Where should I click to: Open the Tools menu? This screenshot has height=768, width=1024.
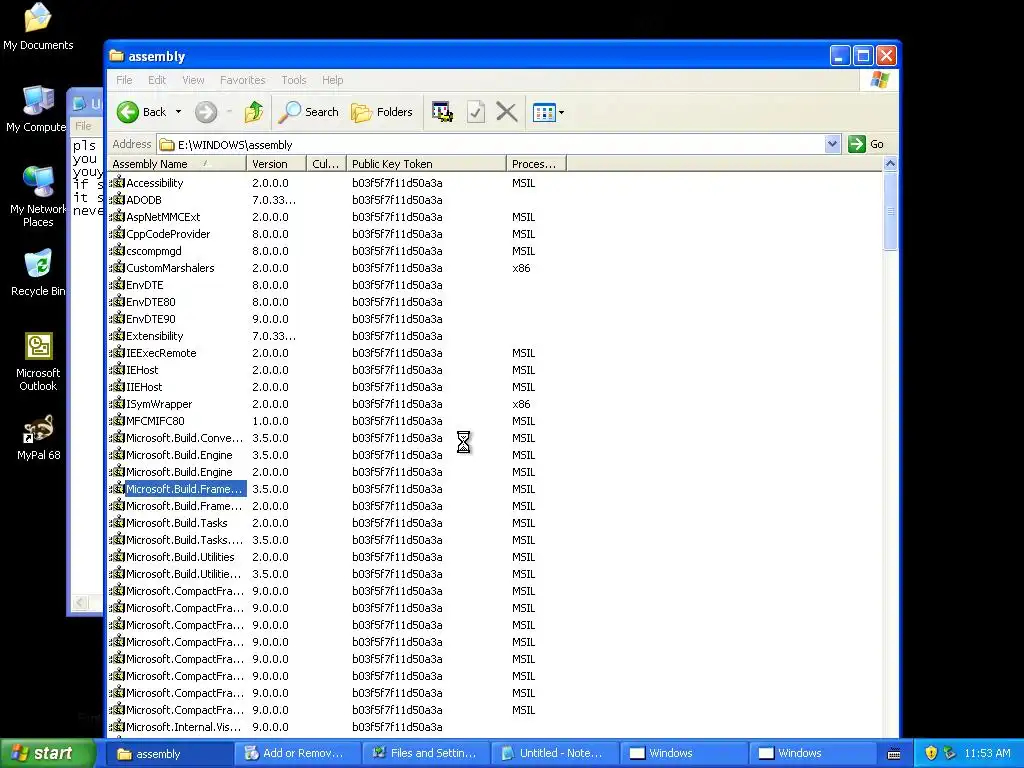(x=294, y=80)
